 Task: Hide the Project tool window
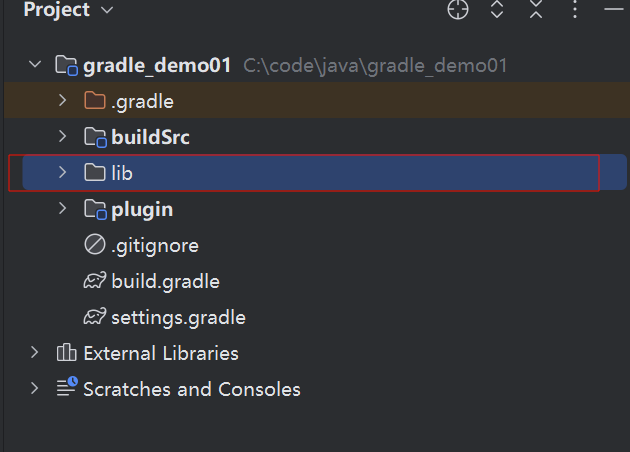pos(614,8)
